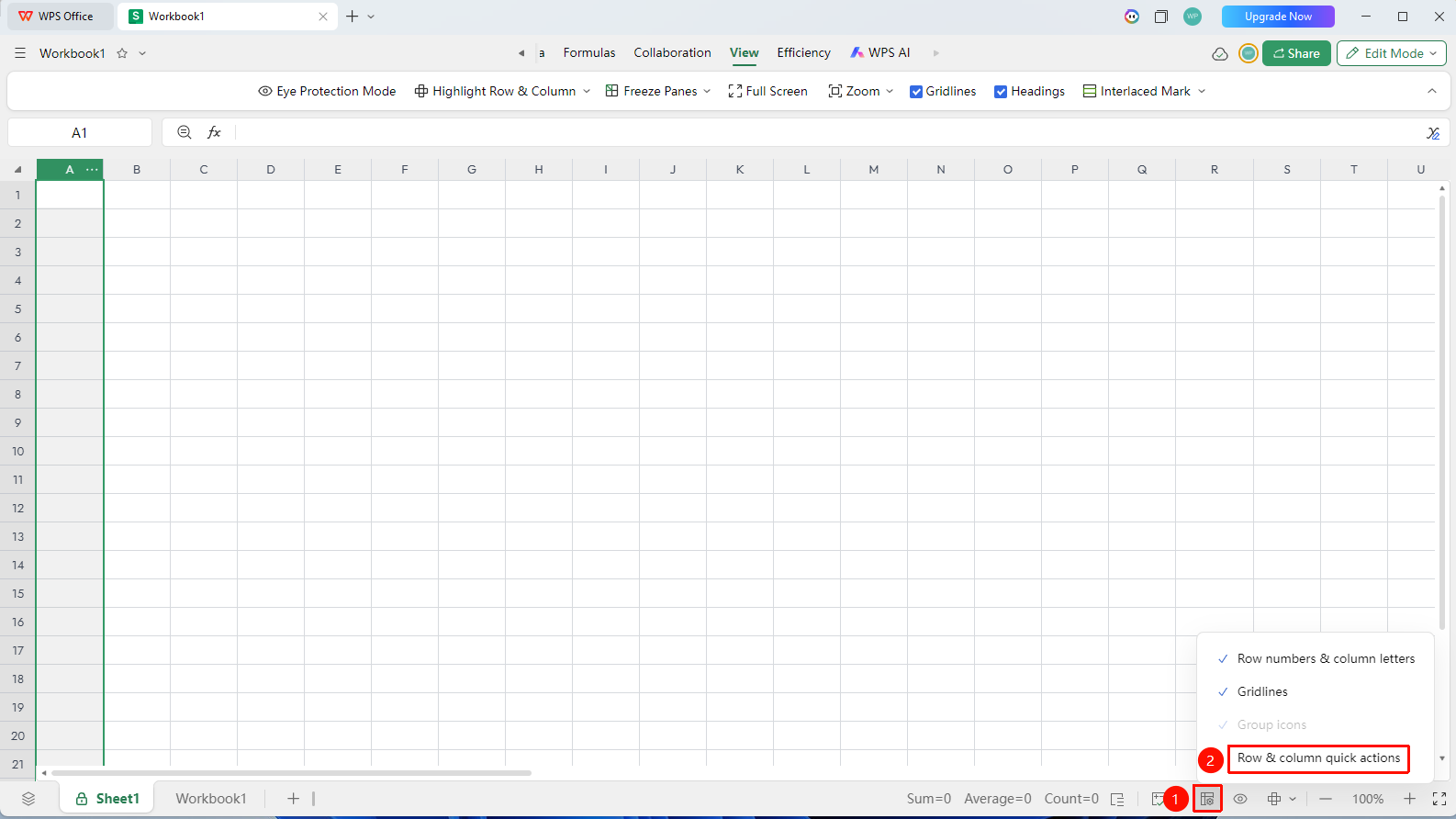Open the WPS AI tab
The height and width of the screenshot is (819, 1456).
[880, 53]
